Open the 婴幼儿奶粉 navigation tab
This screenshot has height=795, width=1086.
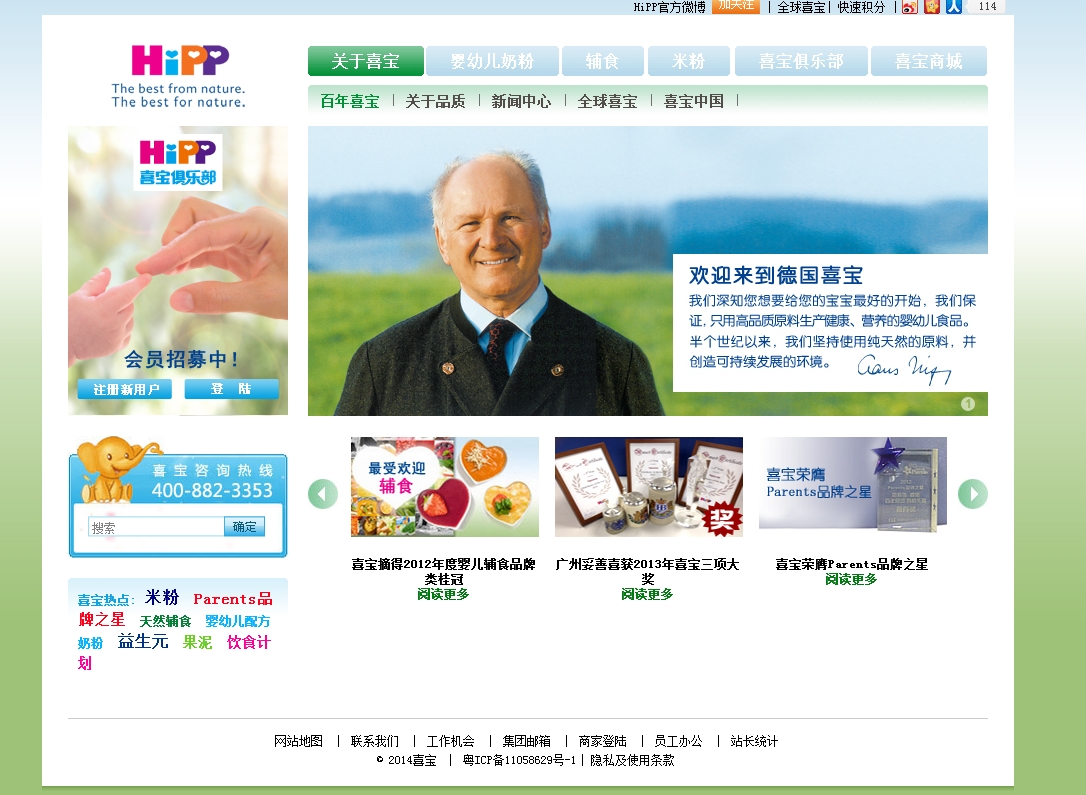[x=492, y=61]
